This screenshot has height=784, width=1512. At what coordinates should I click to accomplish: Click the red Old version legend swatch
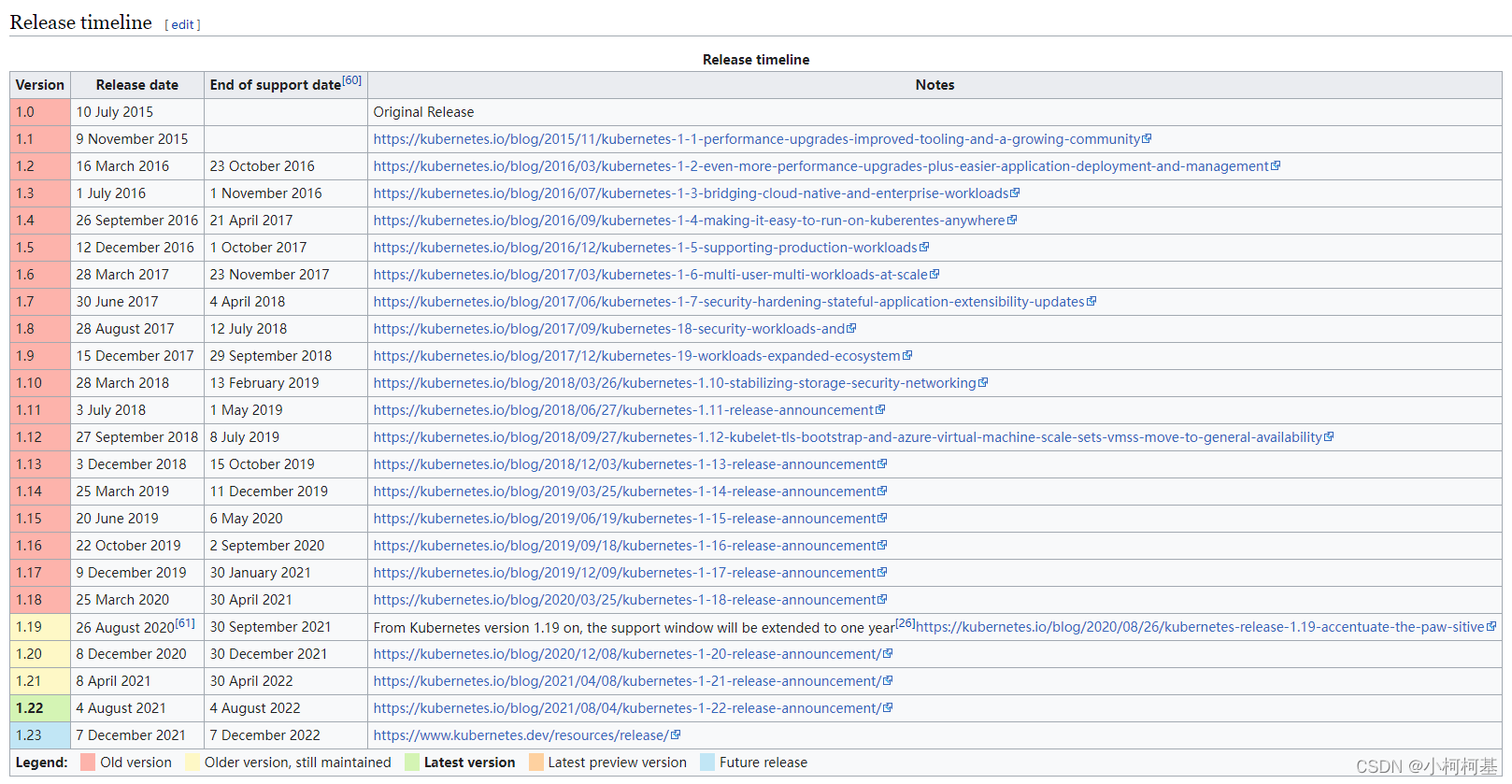coord(88,763)
